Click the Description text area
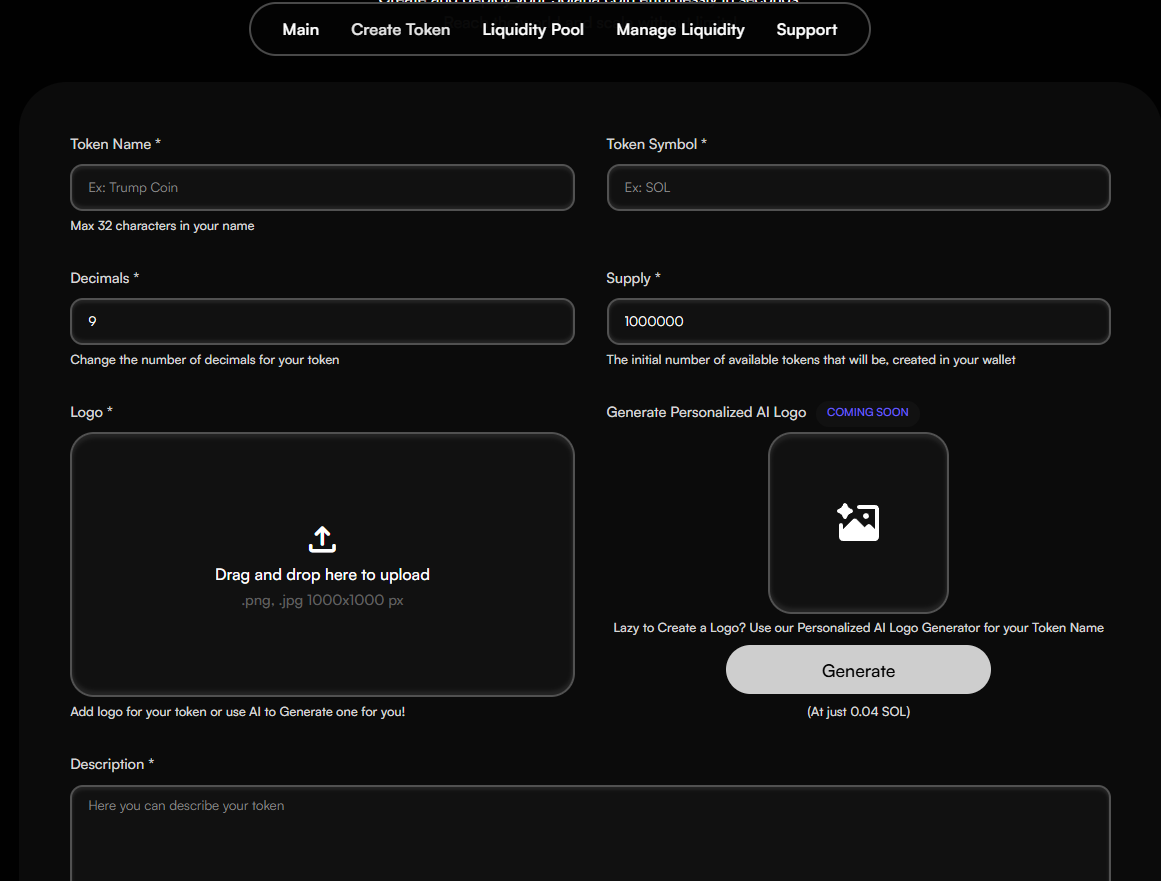The image size is (1161, 881). point(590,833)
